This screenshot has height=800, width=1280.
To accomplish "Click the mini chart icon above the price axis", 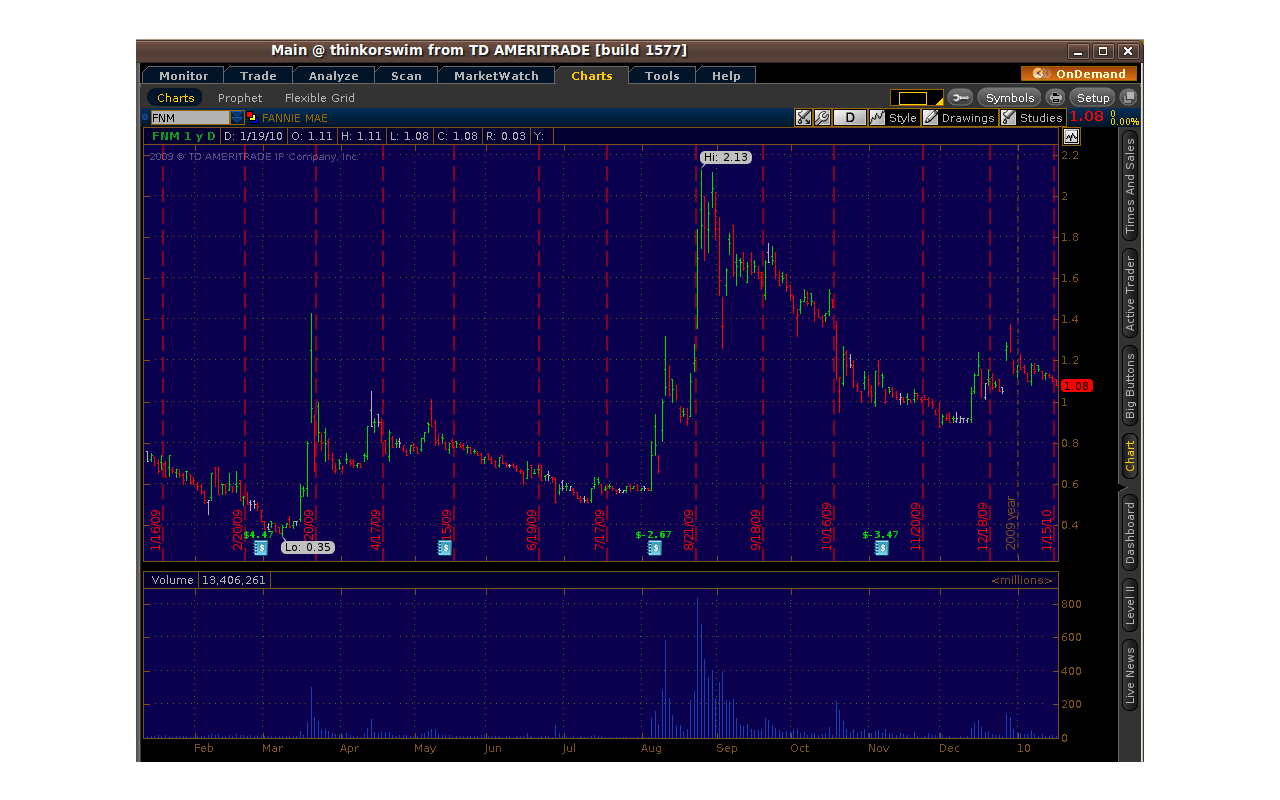I will pos(1072,136).
